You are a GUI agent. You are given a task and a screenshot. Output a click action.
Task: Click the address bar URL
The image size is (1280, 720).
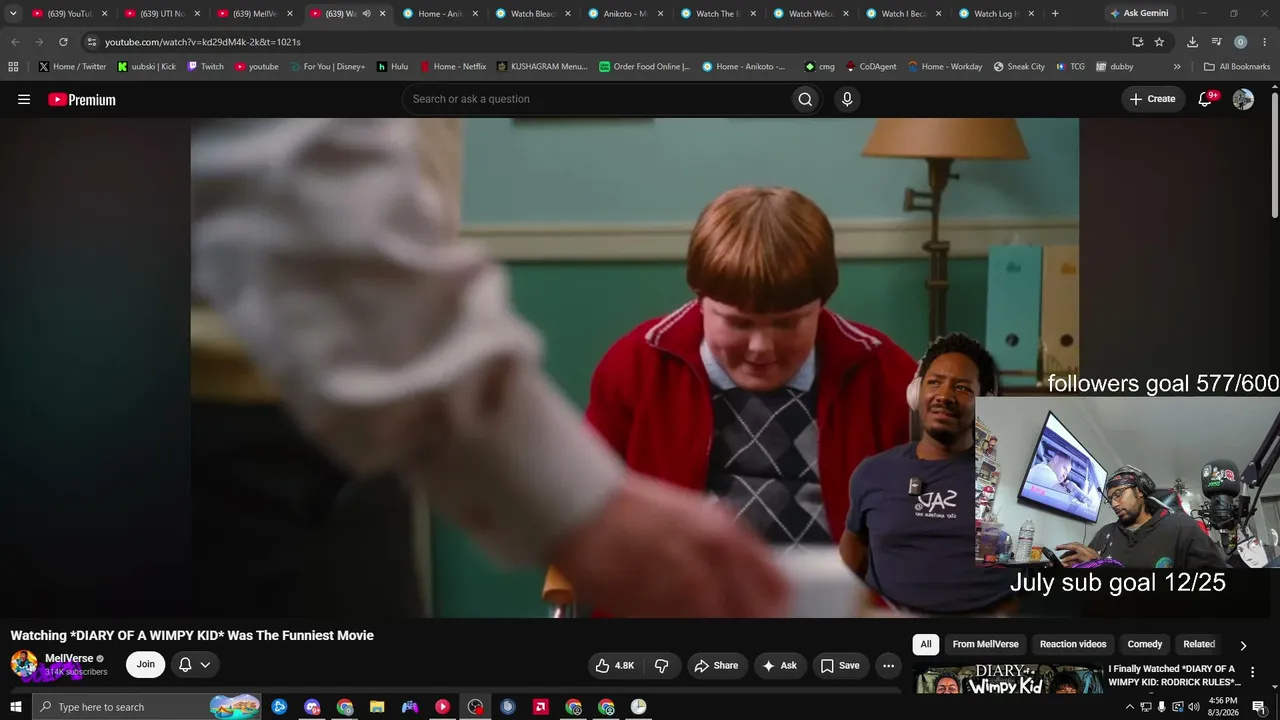coord(203,42)
